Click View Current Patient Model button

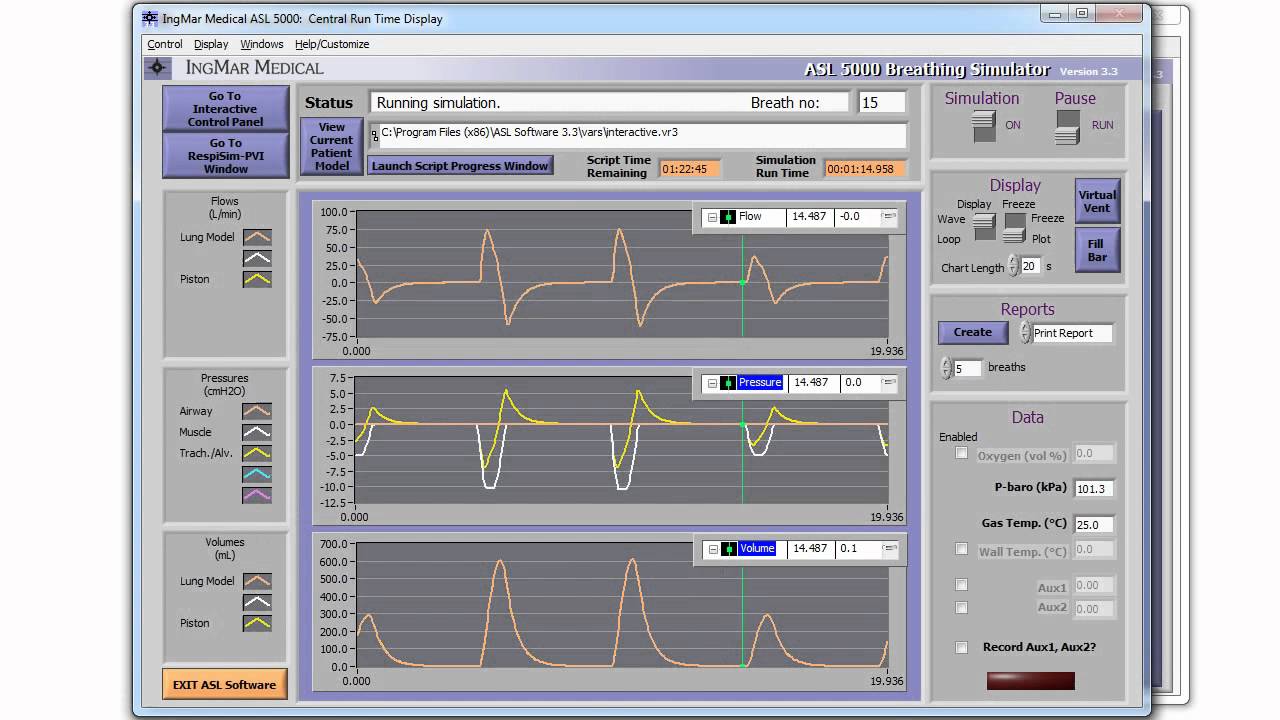click(332, 147)
